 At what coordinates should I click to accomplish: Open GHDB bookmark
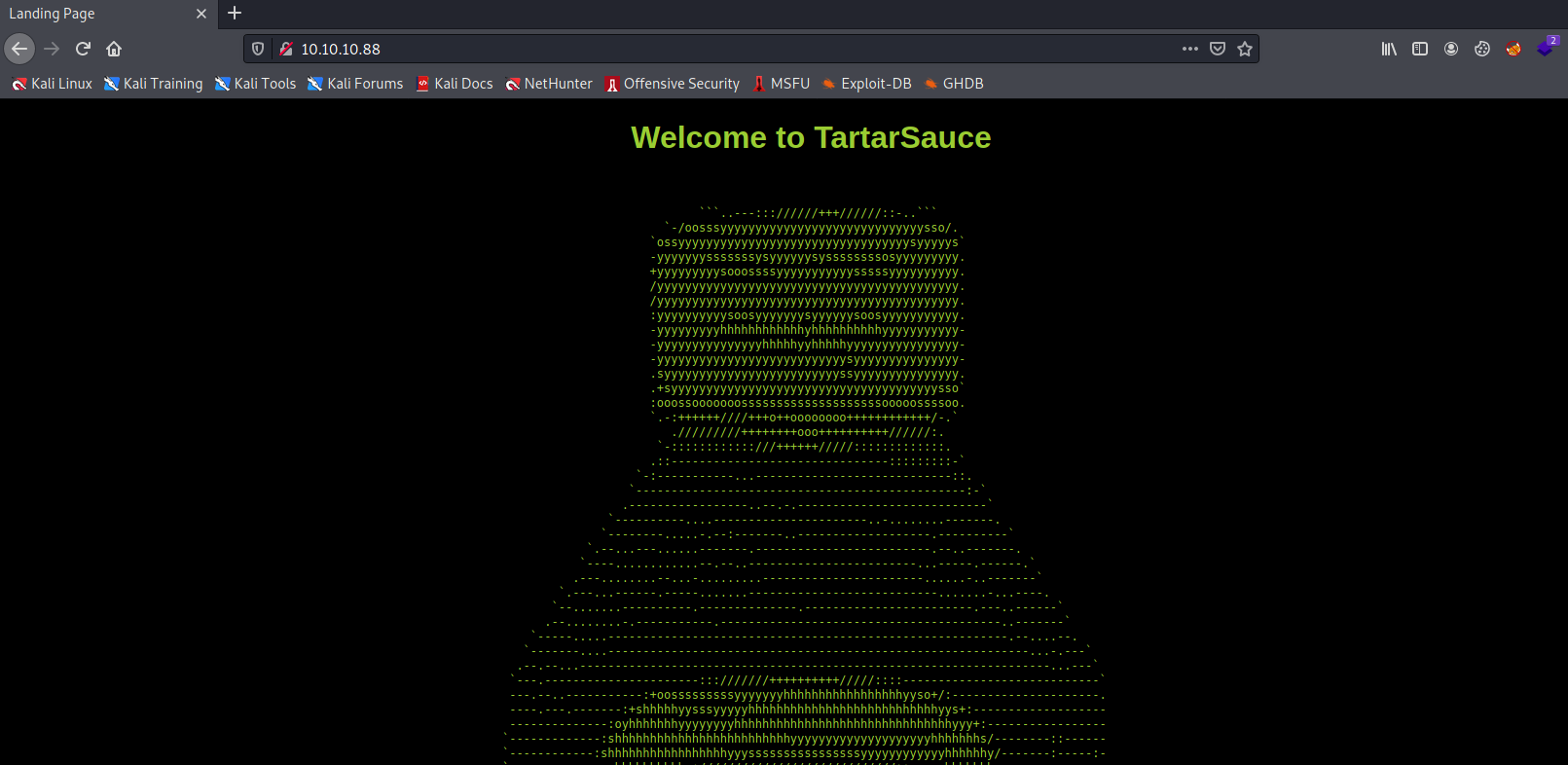pos(954,84)
